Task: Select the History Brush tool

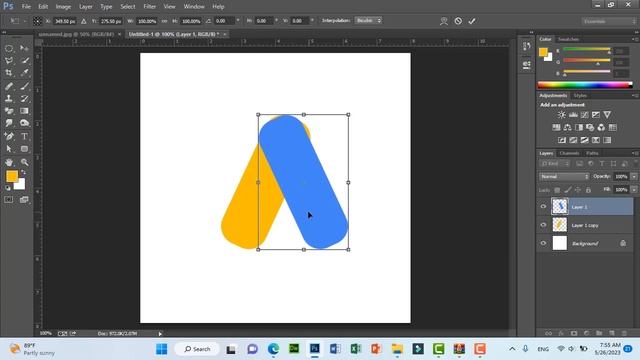Action: point(24,98)
